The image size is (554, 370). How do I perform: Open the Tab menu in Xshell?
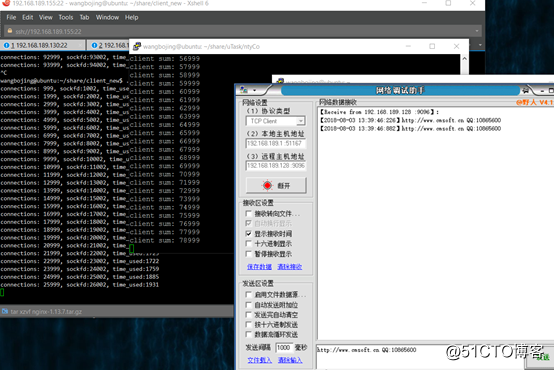pyautogui.click(x=84, y=17)
